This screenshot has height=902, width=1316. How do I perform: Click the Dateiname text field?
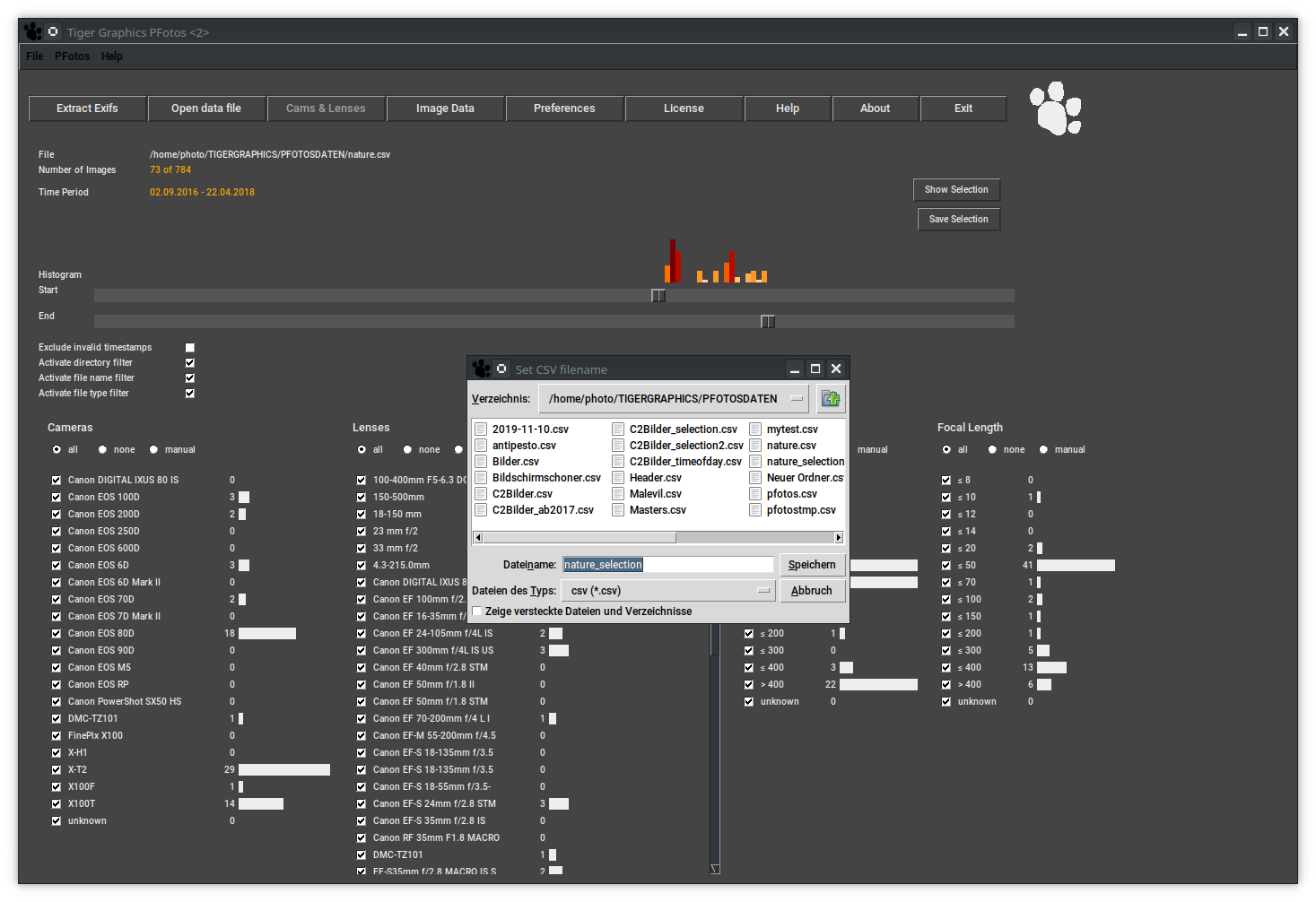tap(667, 565)
